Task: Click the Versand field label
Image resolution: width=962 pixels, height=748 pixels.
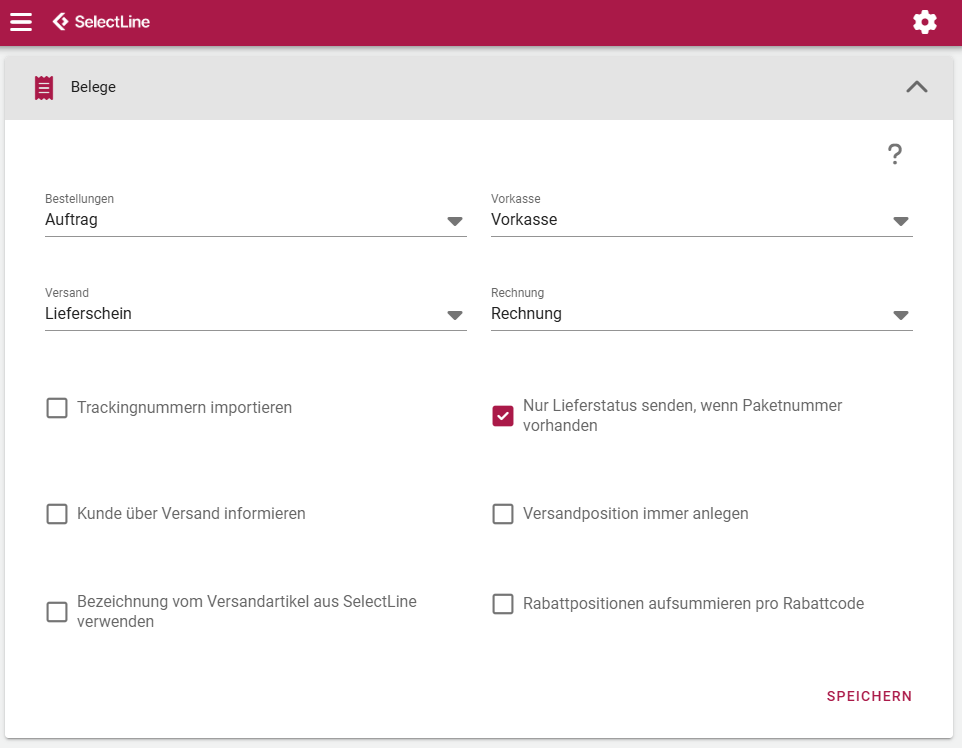Action: 67,293
